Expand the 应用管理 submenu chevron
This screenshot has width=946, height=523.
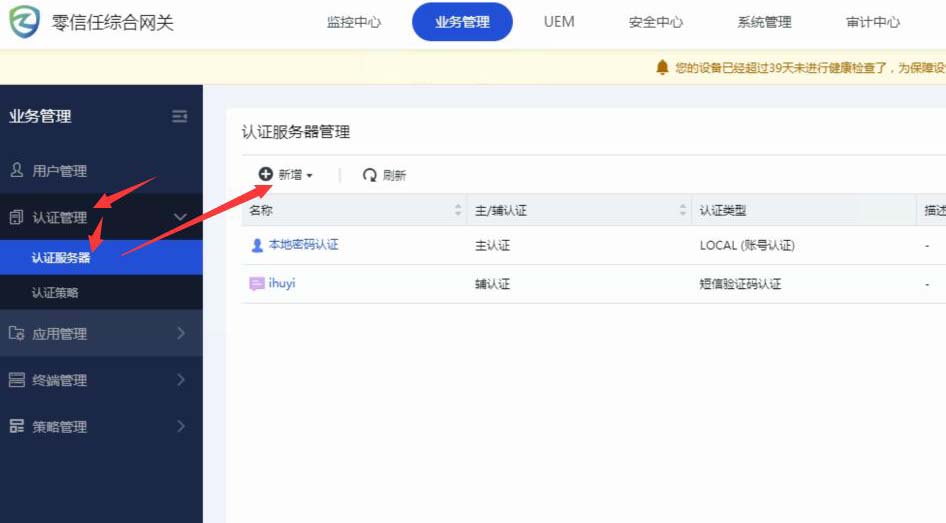(180, 334)
